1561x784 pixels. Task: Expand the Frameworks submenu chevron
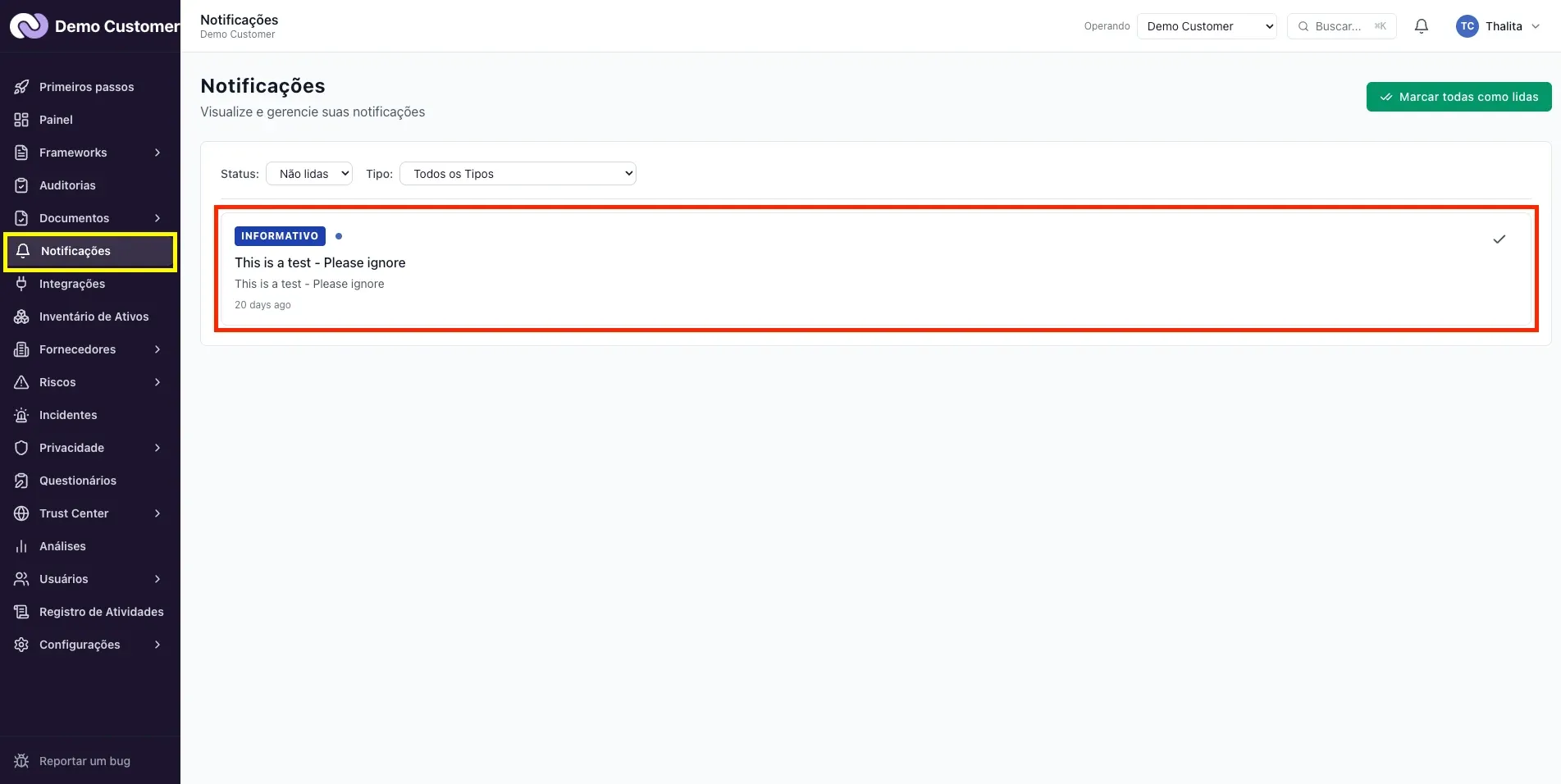[157, 153]
